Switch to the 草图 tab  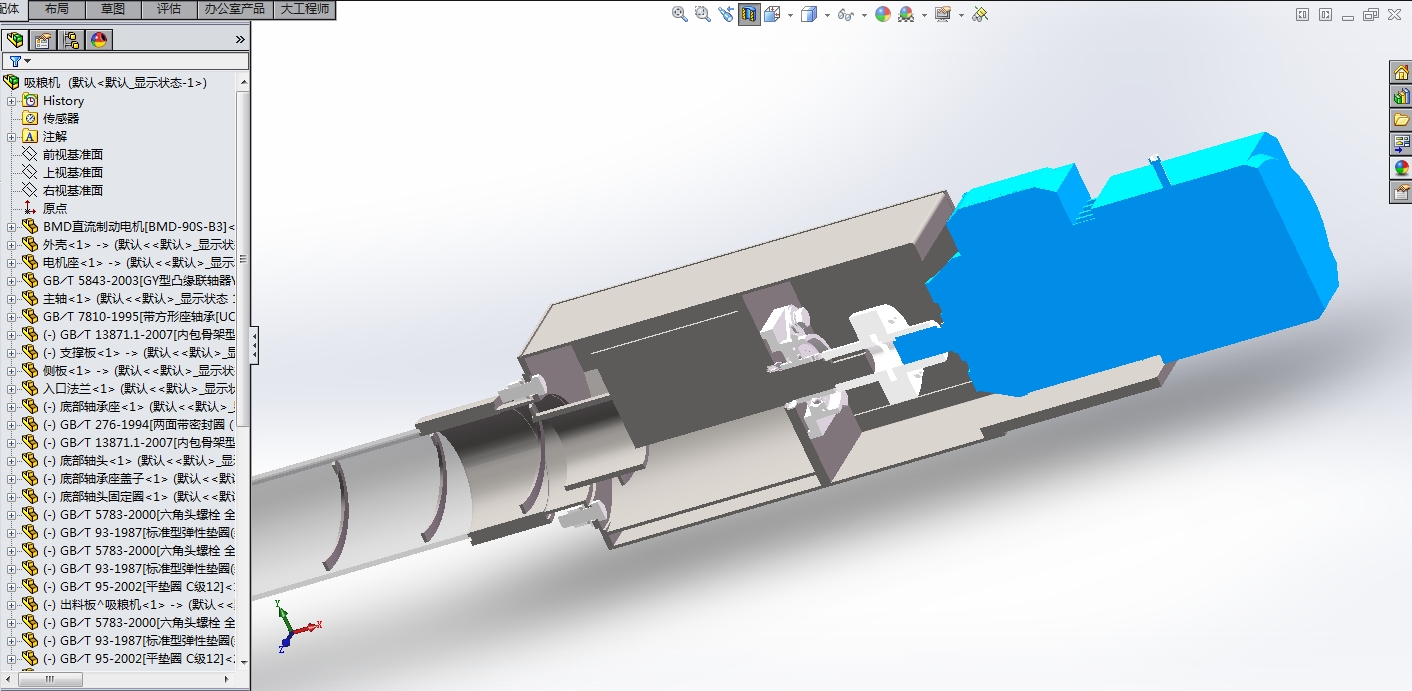point(113,9)
